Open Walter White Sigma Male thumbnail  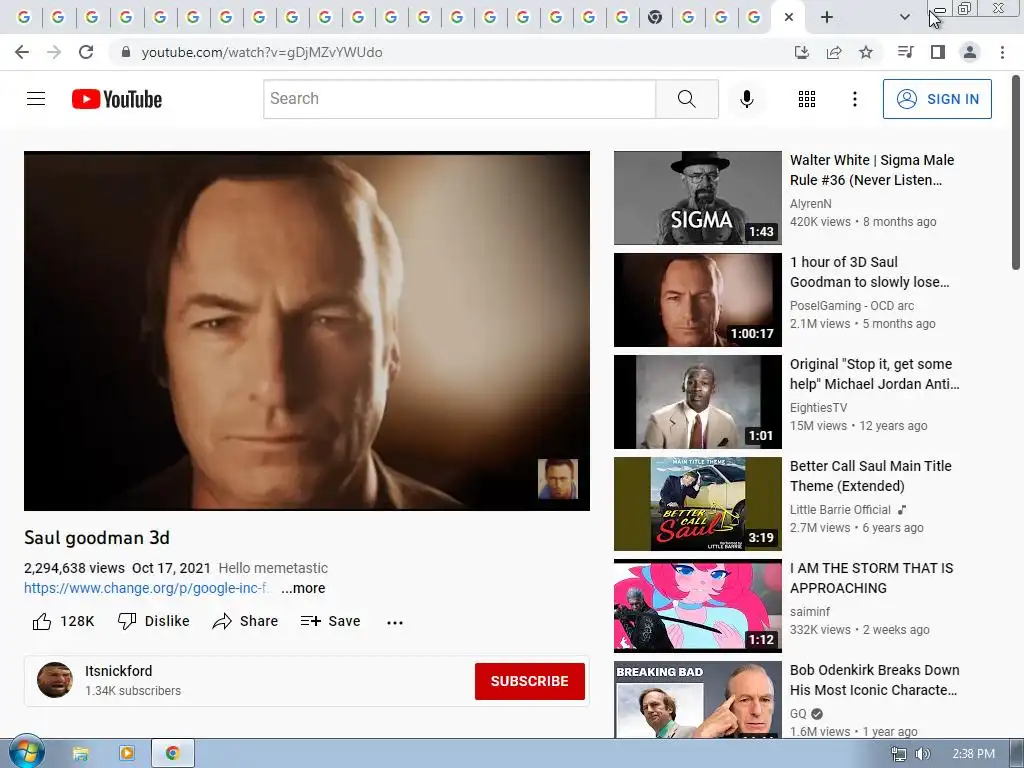(x=697, y=198)
